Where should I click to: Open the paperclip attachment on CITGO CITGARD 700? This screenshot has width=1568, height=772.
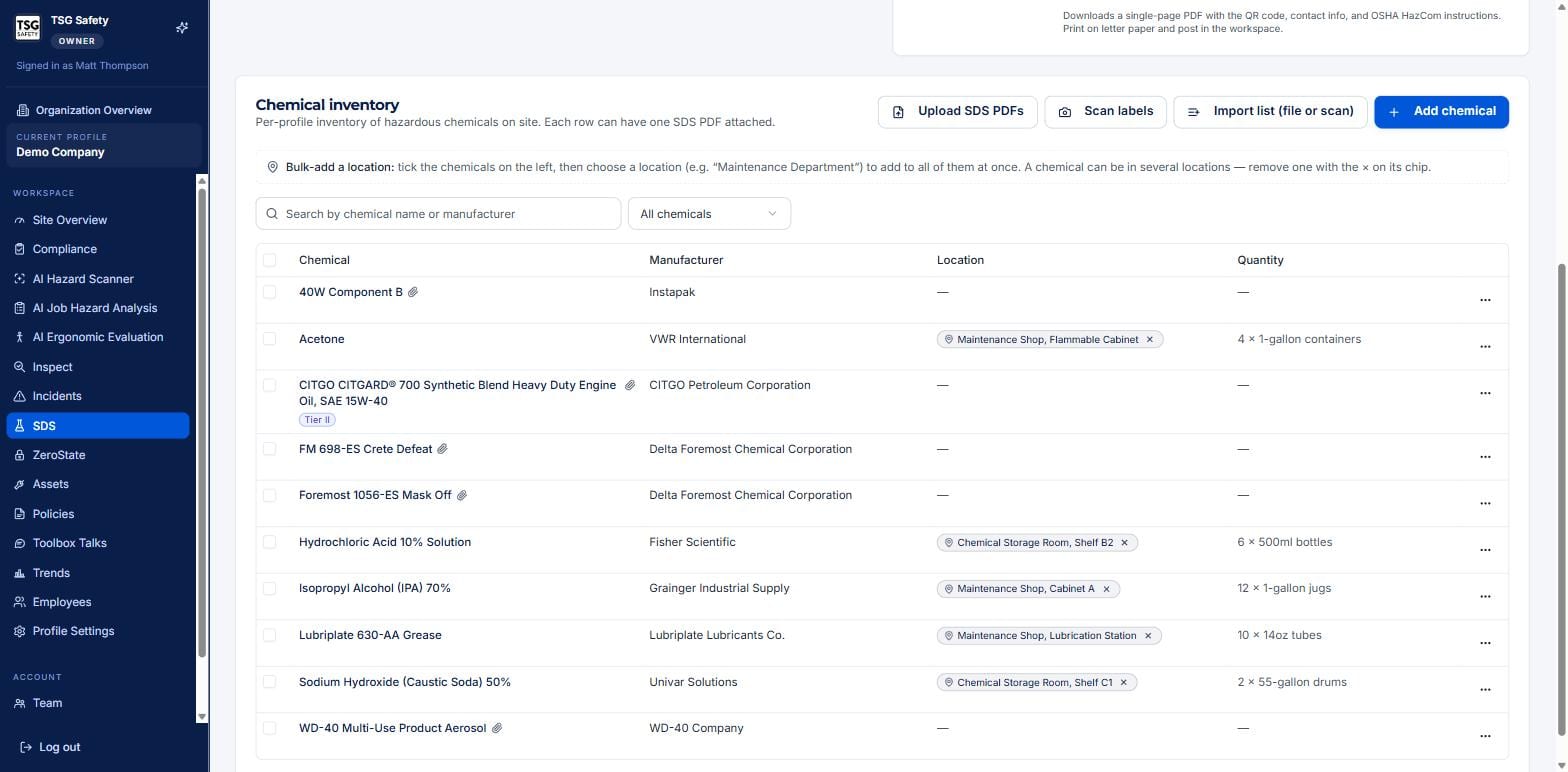tap(630, 385)
